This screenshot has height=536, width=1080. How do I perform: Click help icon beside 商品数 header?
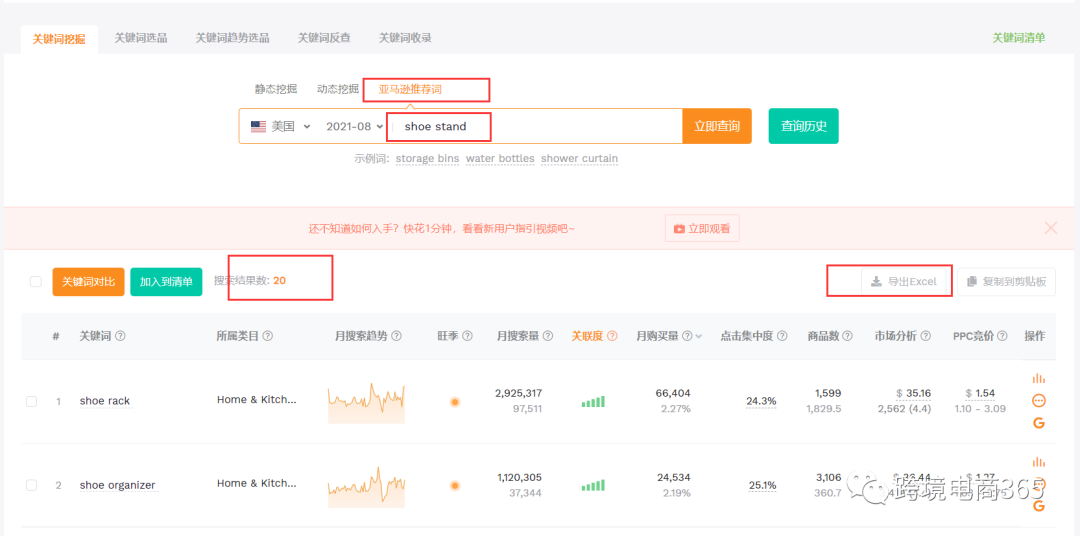(847, 336)
